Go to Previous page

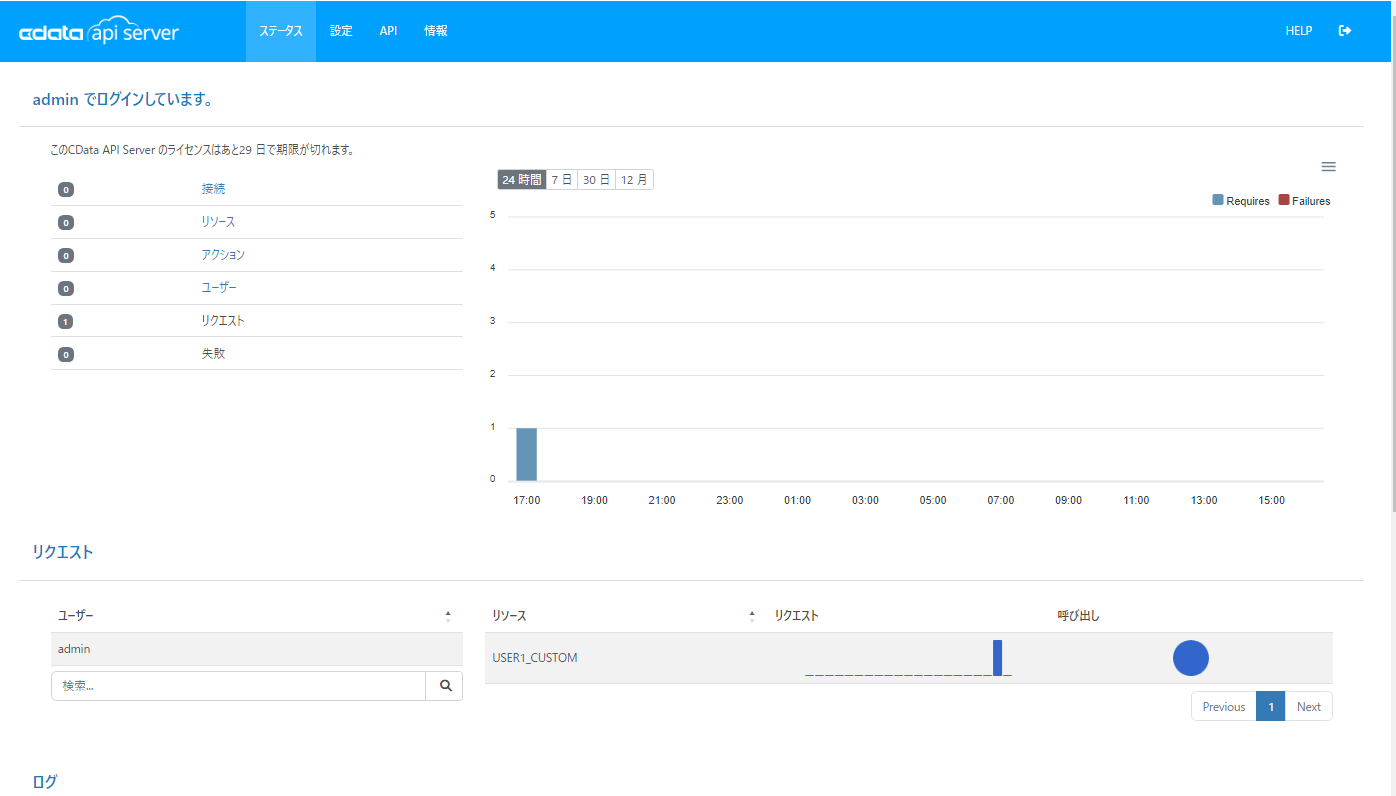click(1224, 707)
